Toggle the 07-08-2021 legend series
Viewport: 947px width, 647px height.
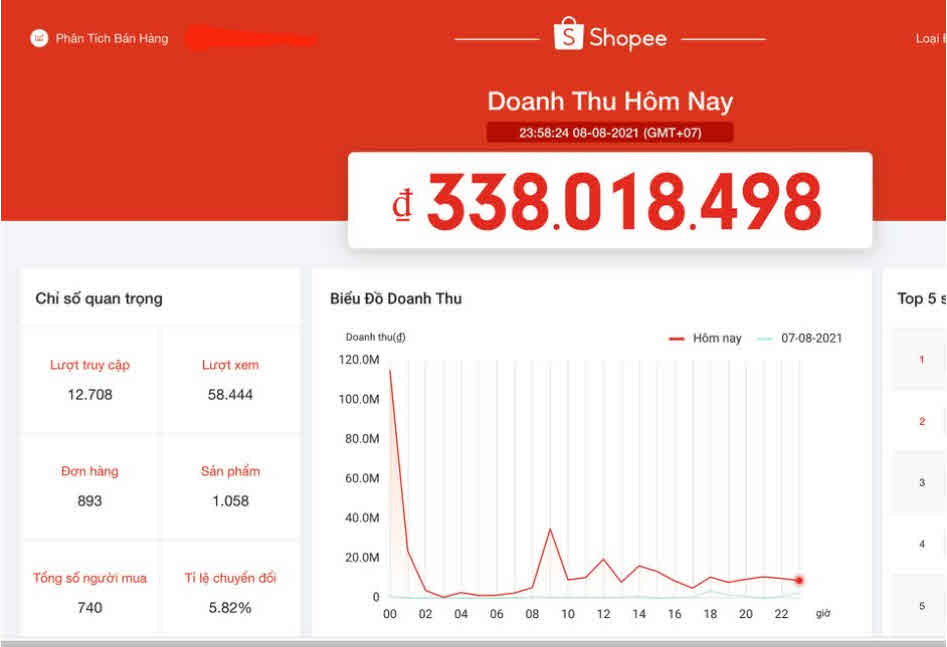pos(799,338)
